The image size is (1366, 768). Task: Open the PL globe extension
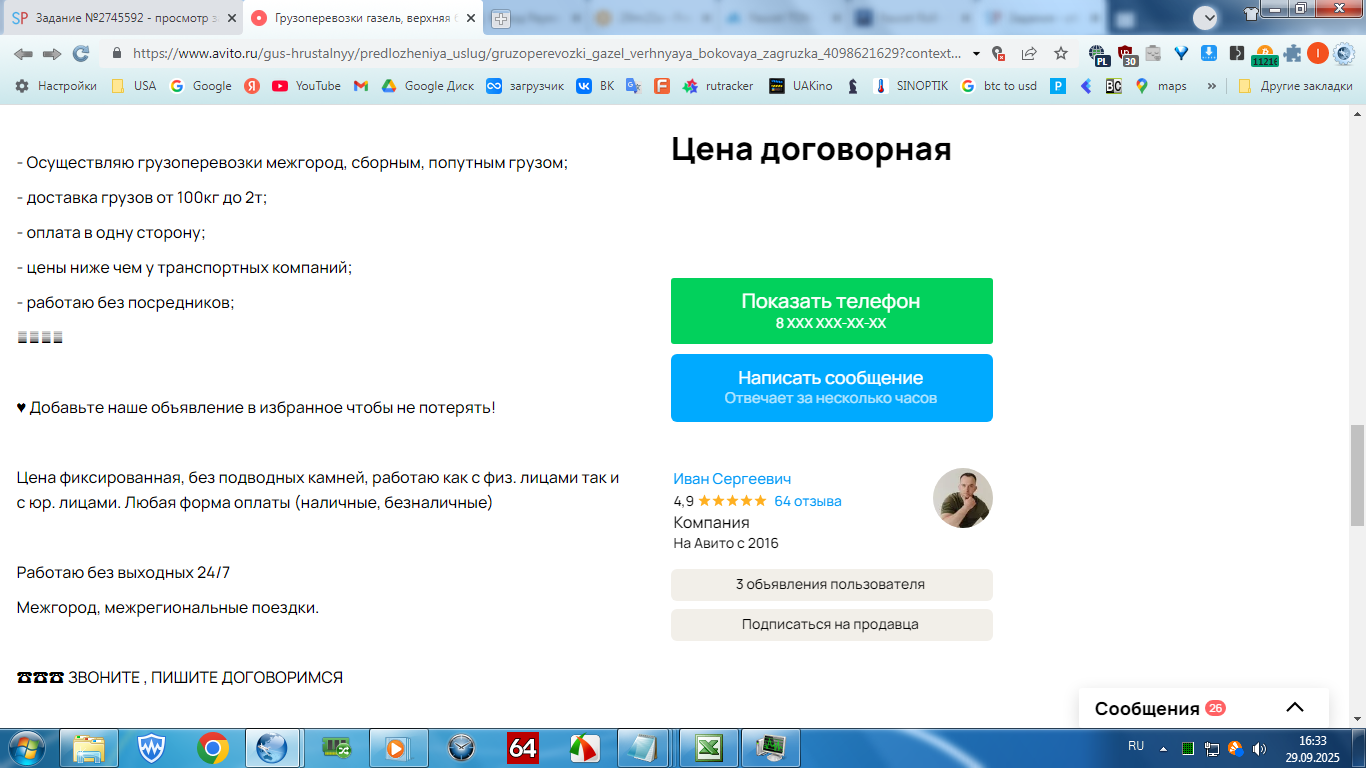[1099, 55]
